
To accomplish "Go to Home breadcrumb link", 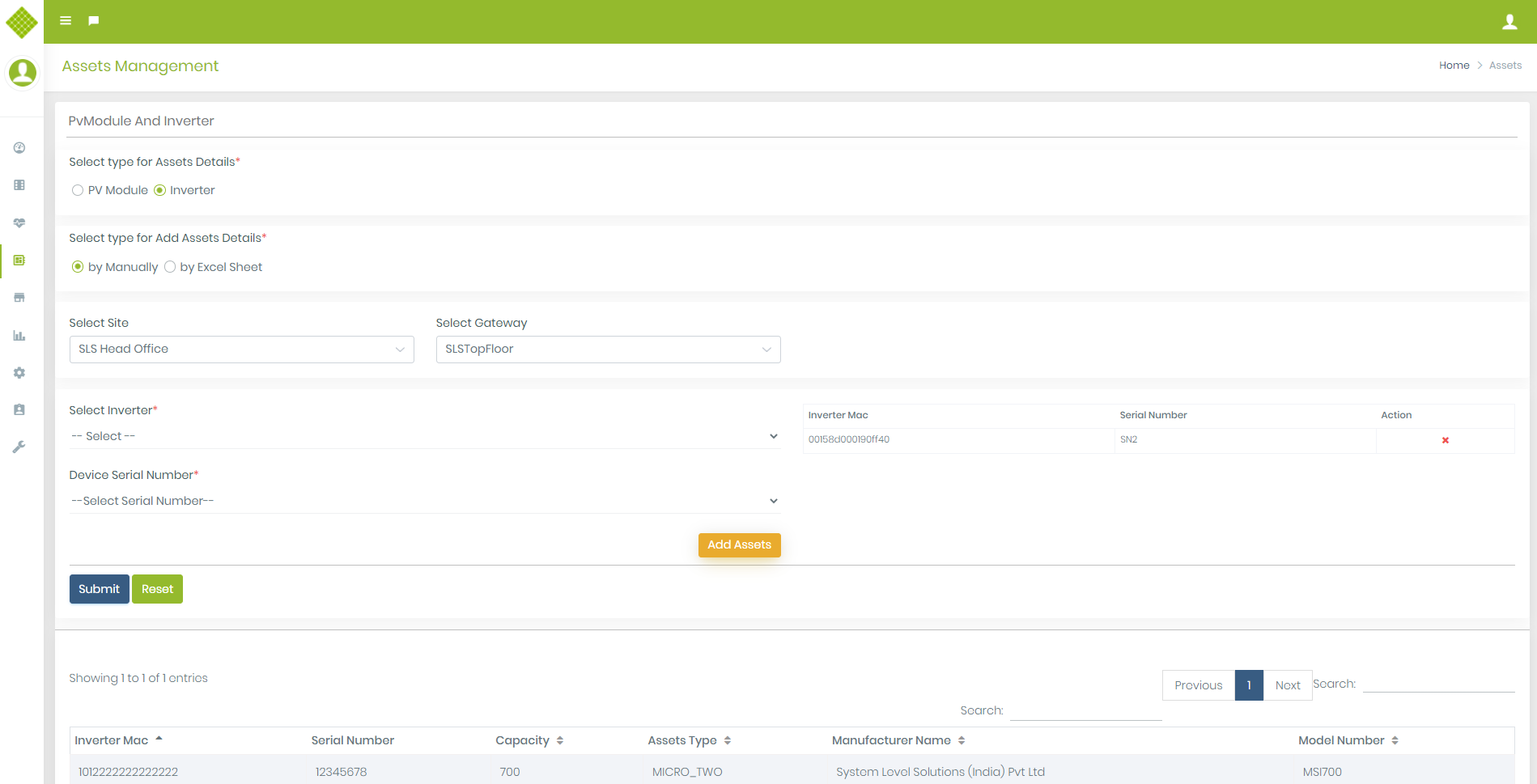I will coord(1454,66).
